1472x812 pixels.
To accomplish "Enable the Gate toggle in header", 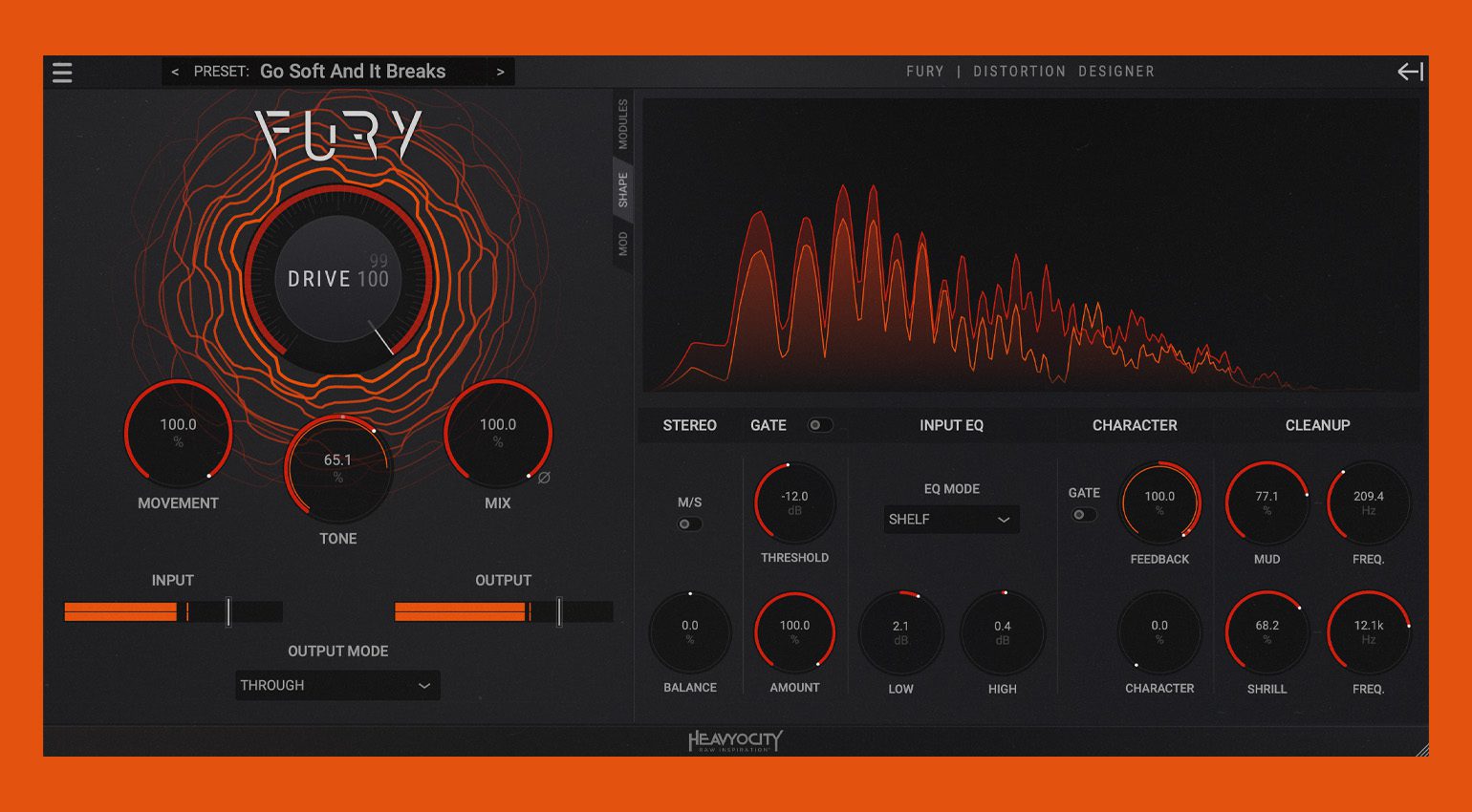I will (819, 425).
